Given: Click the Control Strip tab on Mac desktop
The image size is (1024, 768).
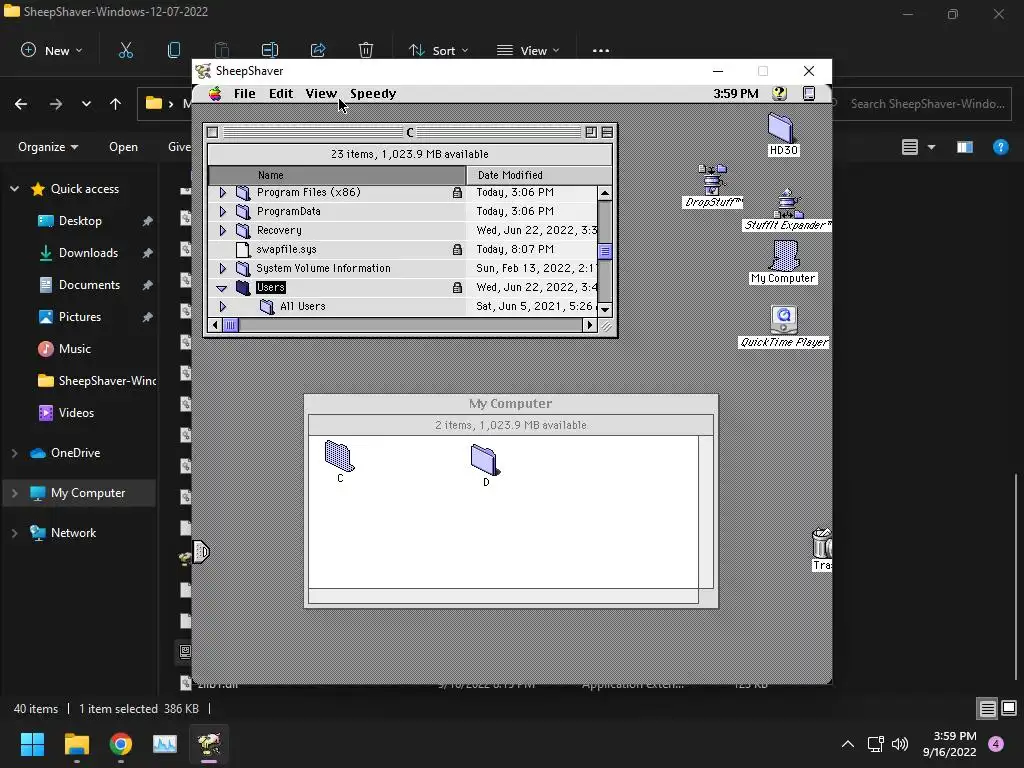Looking at the screenshot, I should (x=201, y=552).
